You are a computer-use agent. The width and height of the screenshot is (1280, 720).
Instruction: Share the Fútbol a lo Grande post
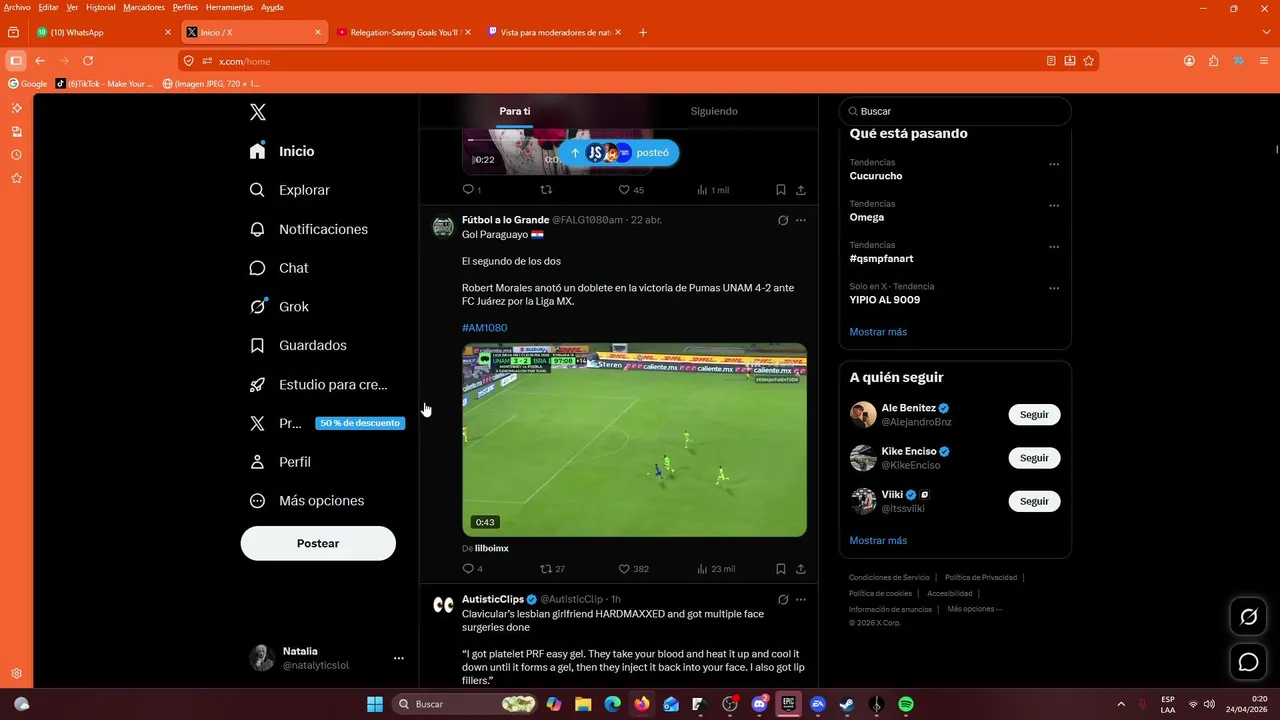pos(801,569)
